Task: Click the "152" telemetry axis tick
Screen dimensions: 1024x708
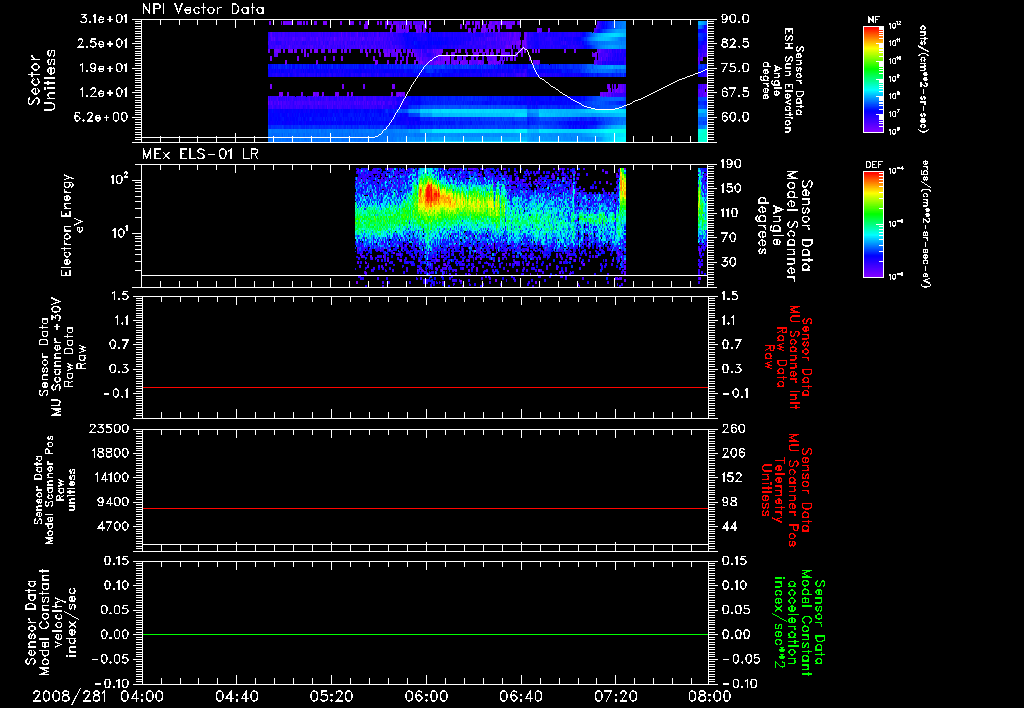Action: point(731,477)
